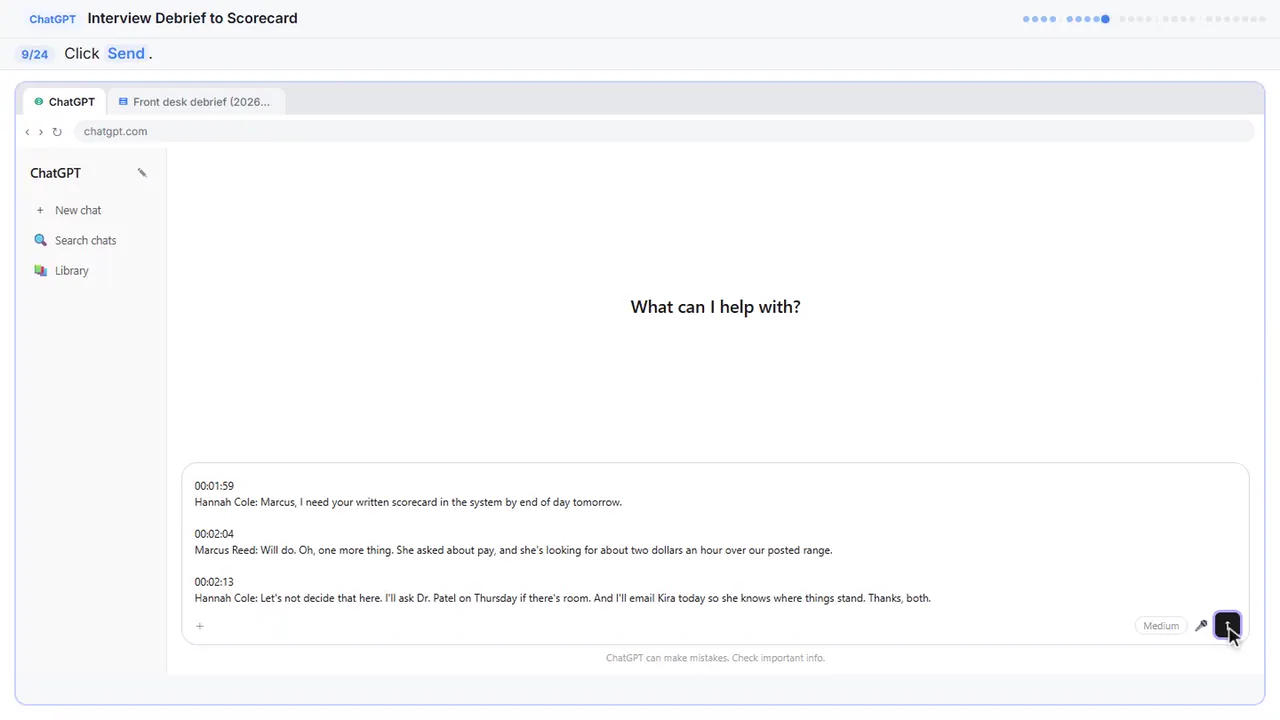Reload the page with refresh icon
Screen dimensions: 1280x720
pos(57,132)
